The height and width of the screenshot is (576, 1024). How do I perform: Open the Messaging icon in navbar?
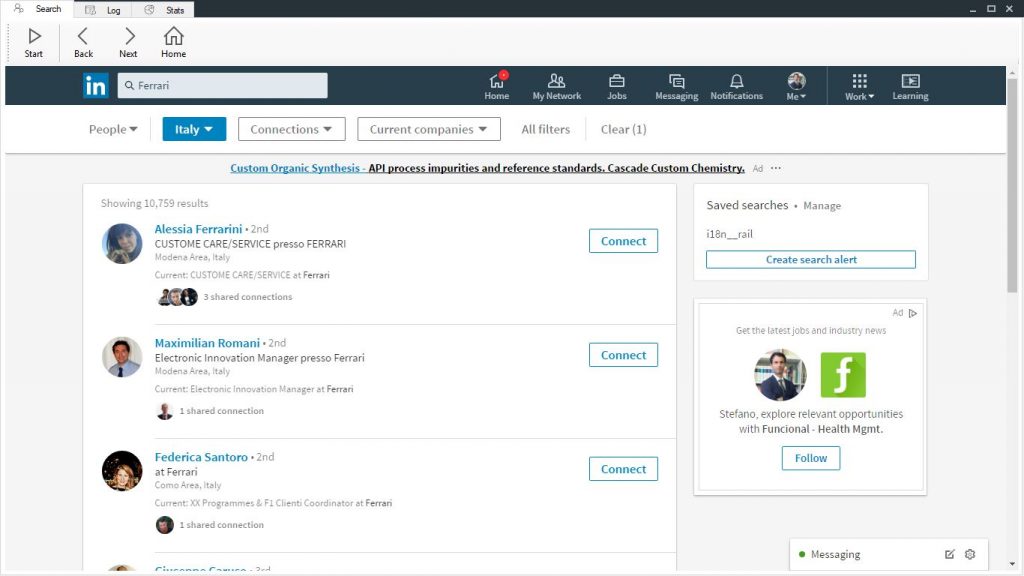point(676,82)
